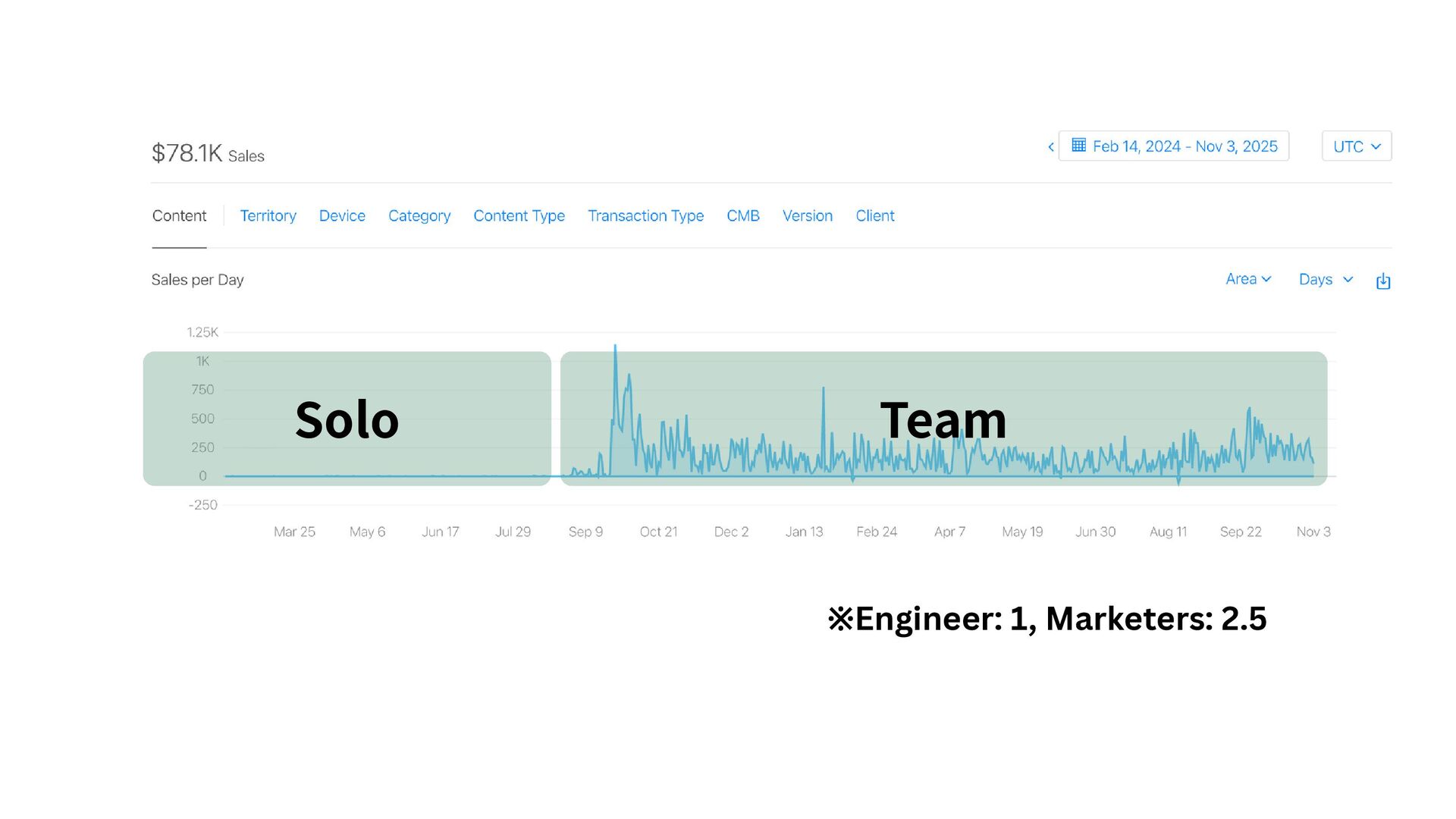The height and width of the screenshot is (819, 1456).
Task: Open the Category tab
Action: (x=419, y=216)
